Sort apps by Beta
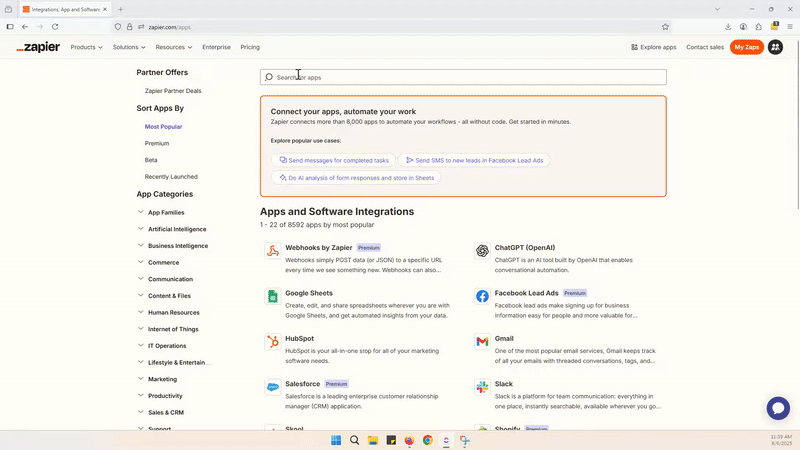This screenshot has height=450, width=800. coord(151,160)
